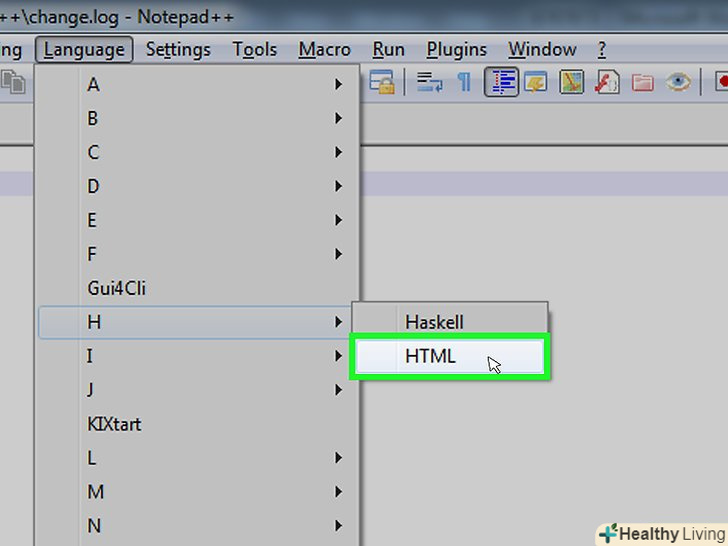Open the Settings menu
This screenshot has width=728, height=546.
(x=178, y=50)
